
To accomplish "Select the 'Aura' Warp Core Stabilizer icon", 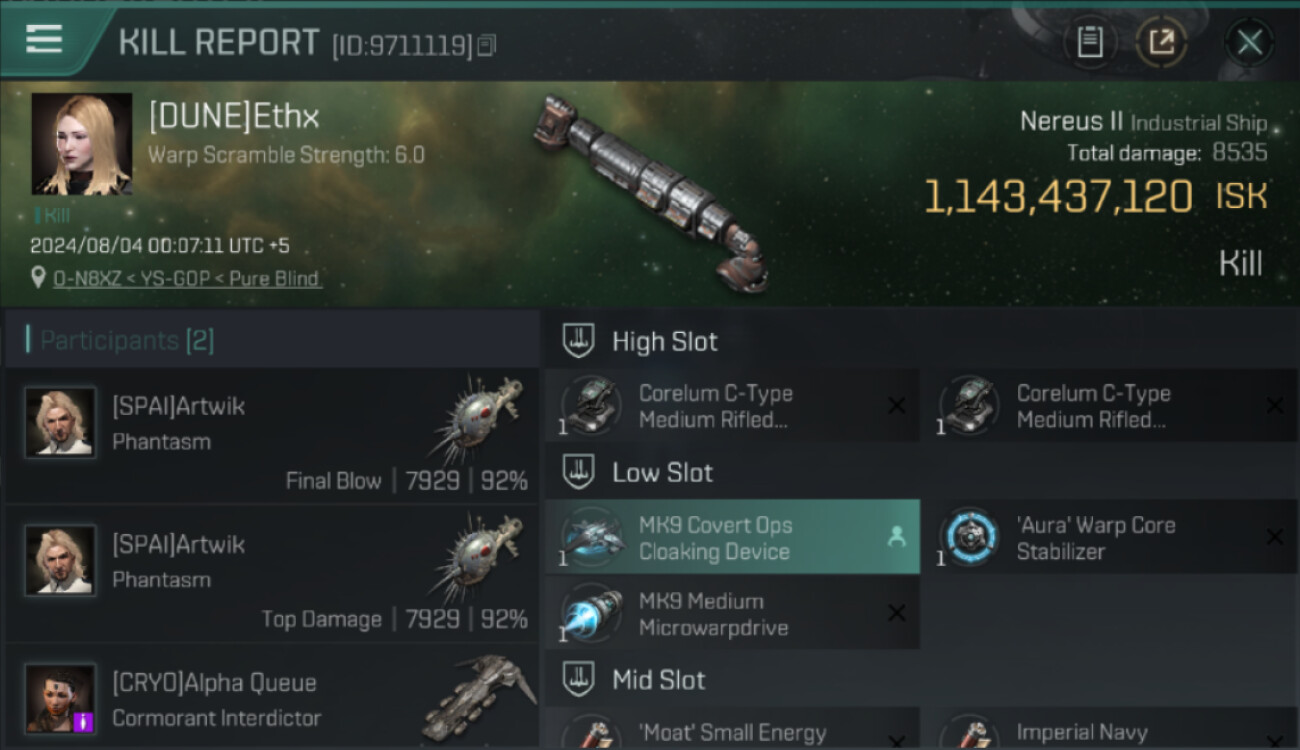I will (969, 538).
